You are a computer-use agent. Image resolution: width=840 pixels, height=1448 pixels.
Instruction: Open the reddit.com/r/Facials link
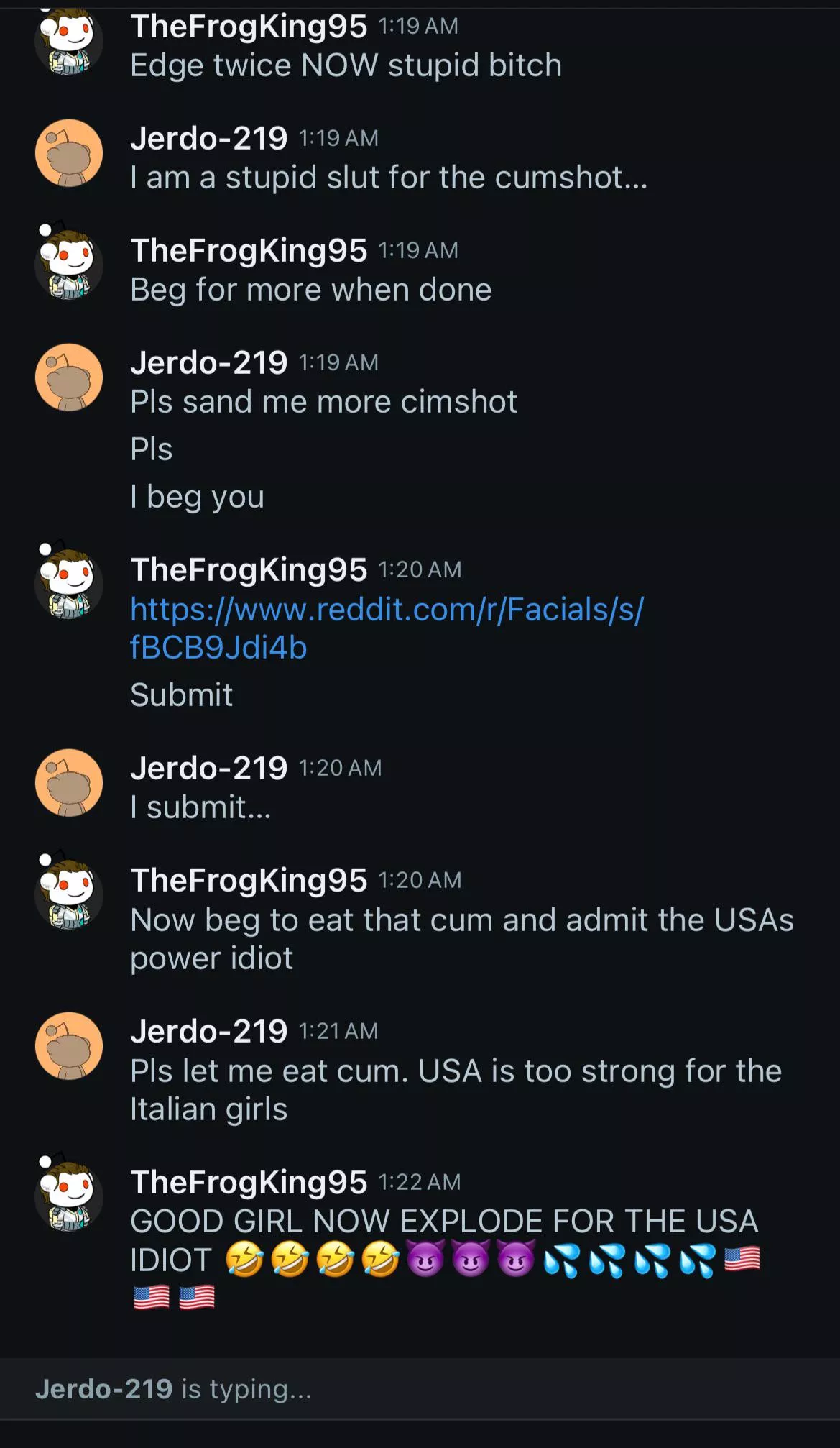pos(387,628)
